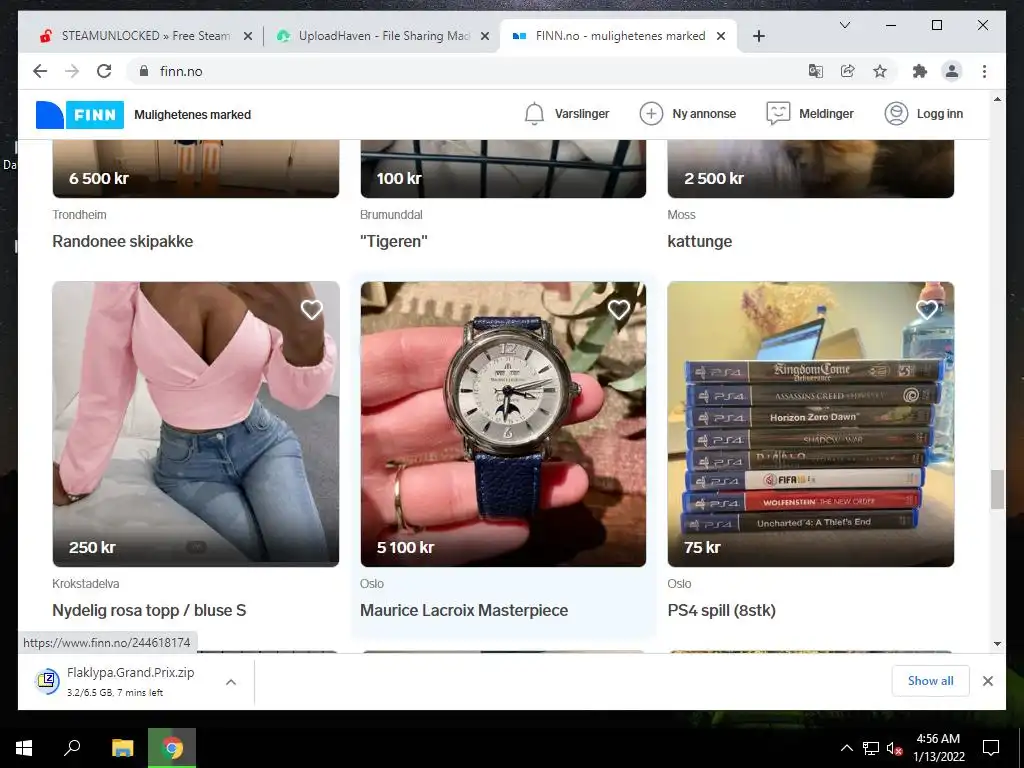
Task: Click the Trondheim location text
Action: pyautogui.click(x=79, y=215)
